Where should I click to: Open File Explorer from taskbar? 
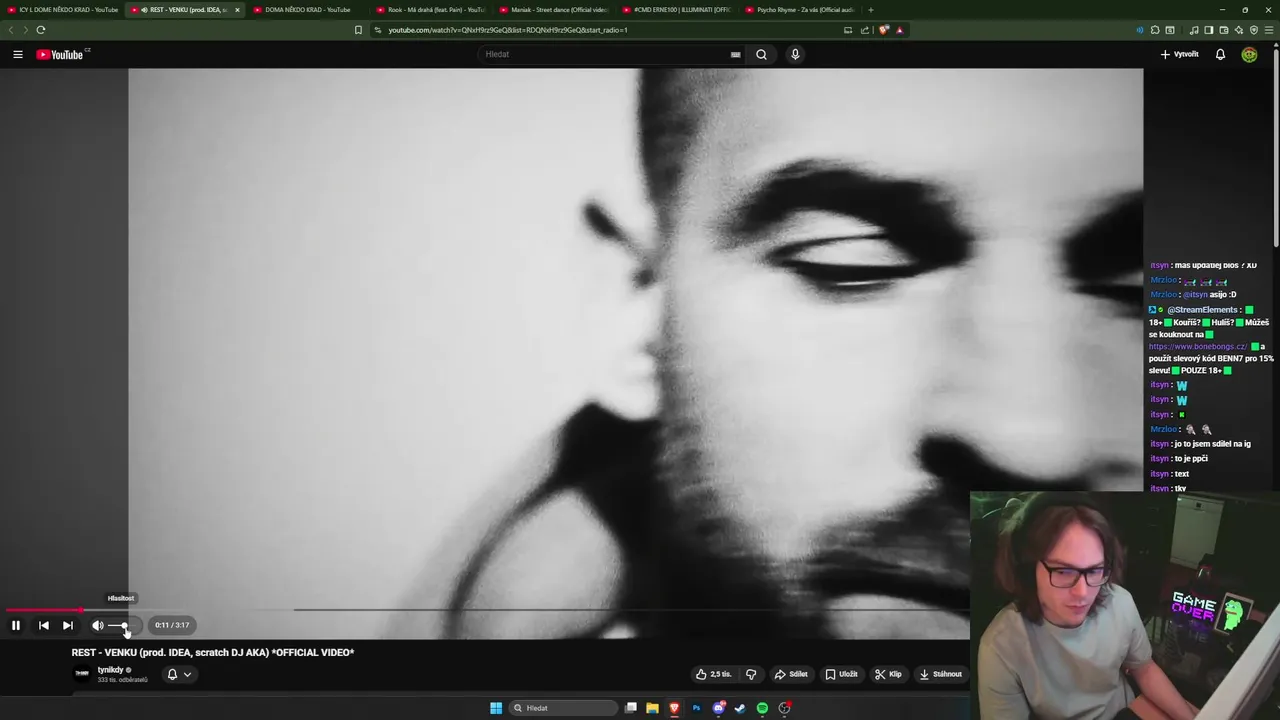click(652, 708)
